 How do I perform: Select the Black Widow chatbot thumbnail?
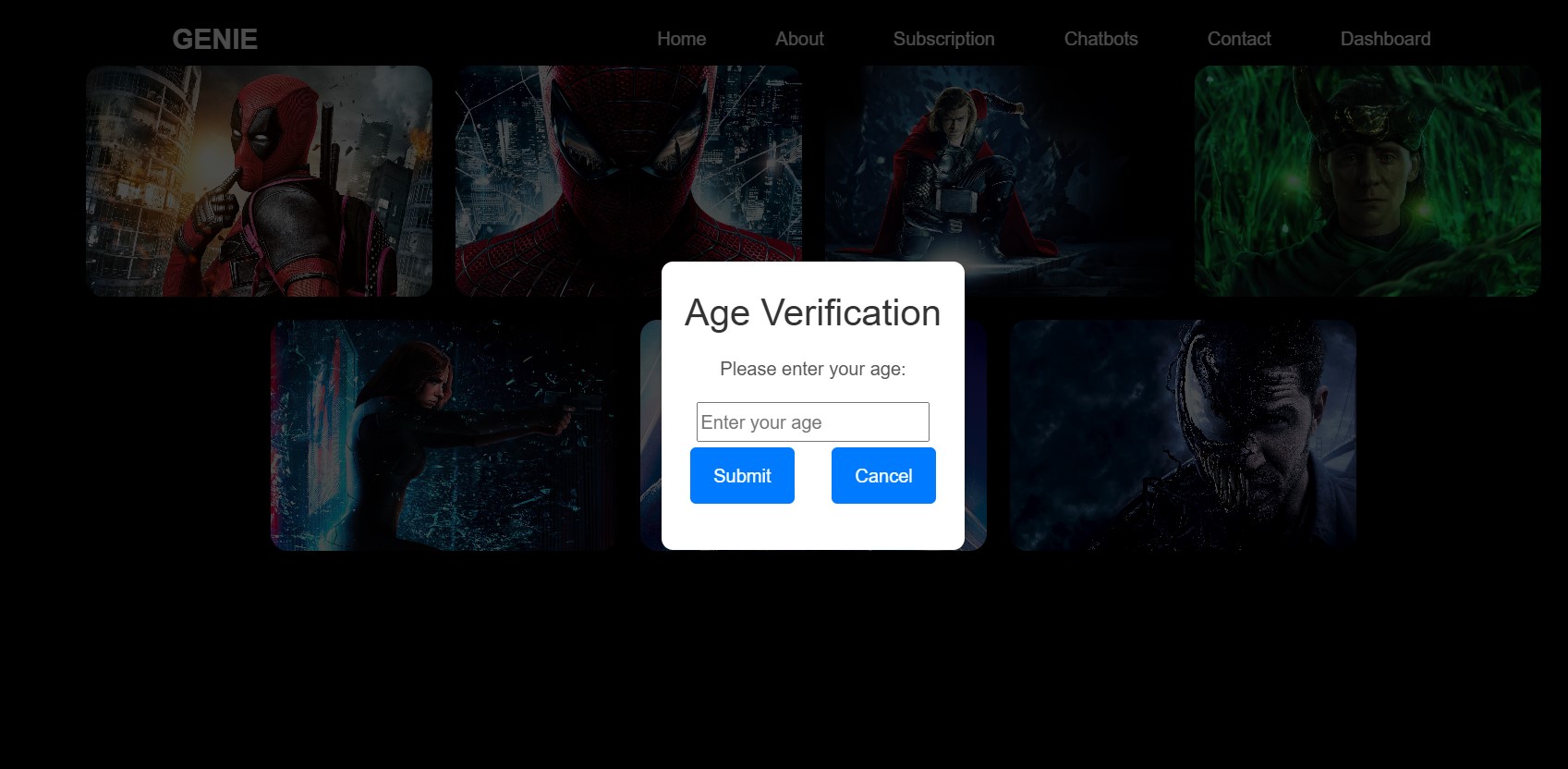pyautogui.click(x=444, y=435)
